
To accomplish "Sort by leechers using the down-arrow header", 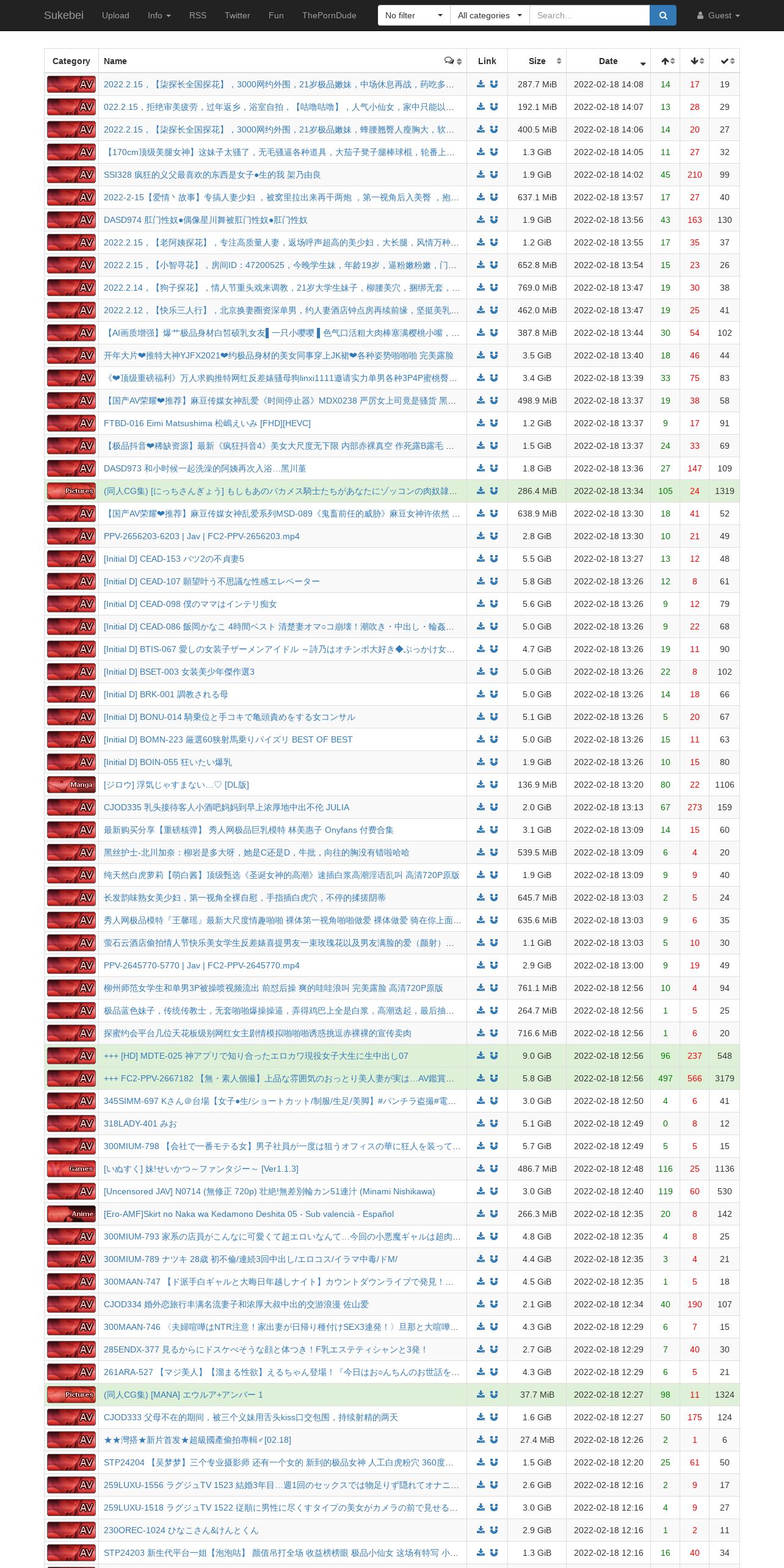I will point(695,61).
